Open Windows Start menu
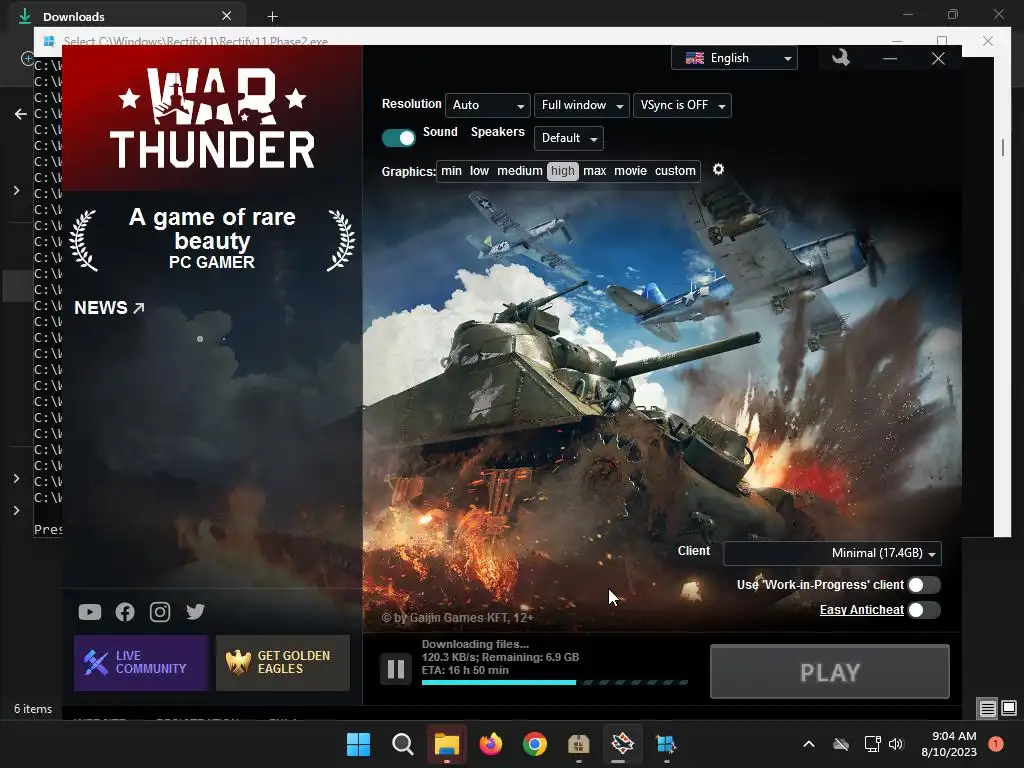1024x768 pixels. point(358,744)
